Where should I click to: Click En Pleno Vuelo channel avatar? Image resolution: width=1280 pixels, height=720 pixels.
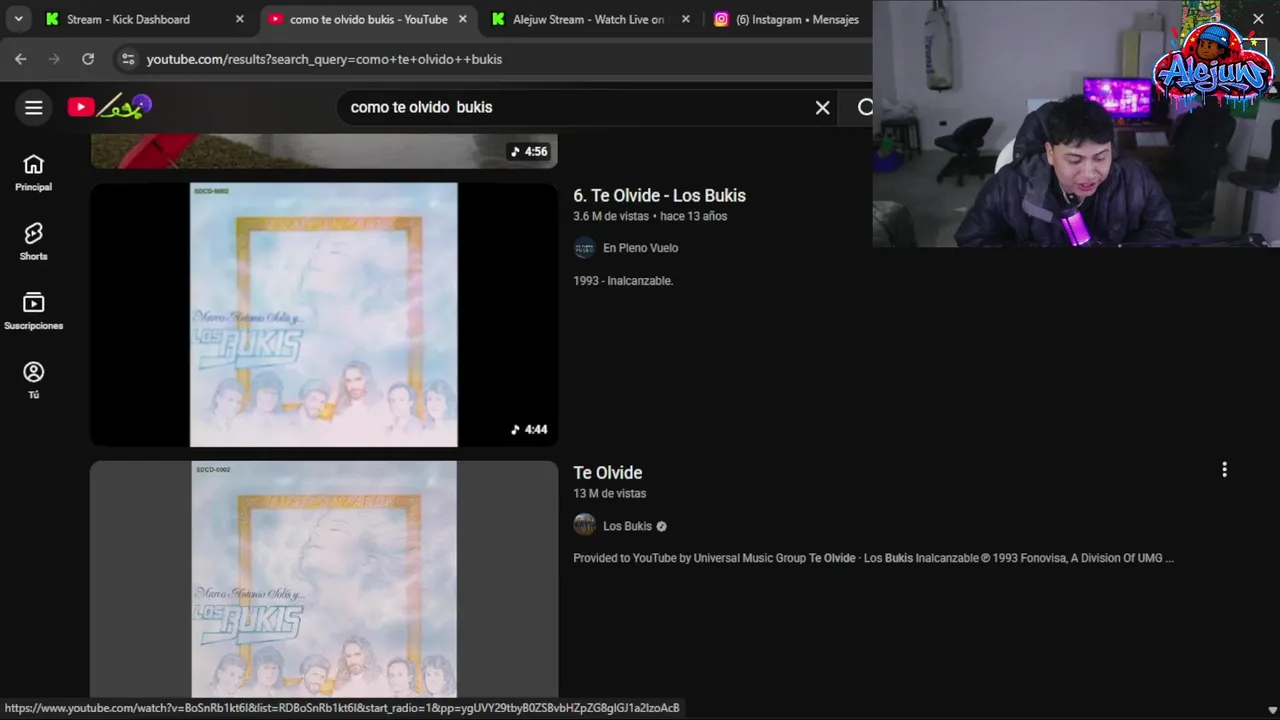tap(584, 248)
